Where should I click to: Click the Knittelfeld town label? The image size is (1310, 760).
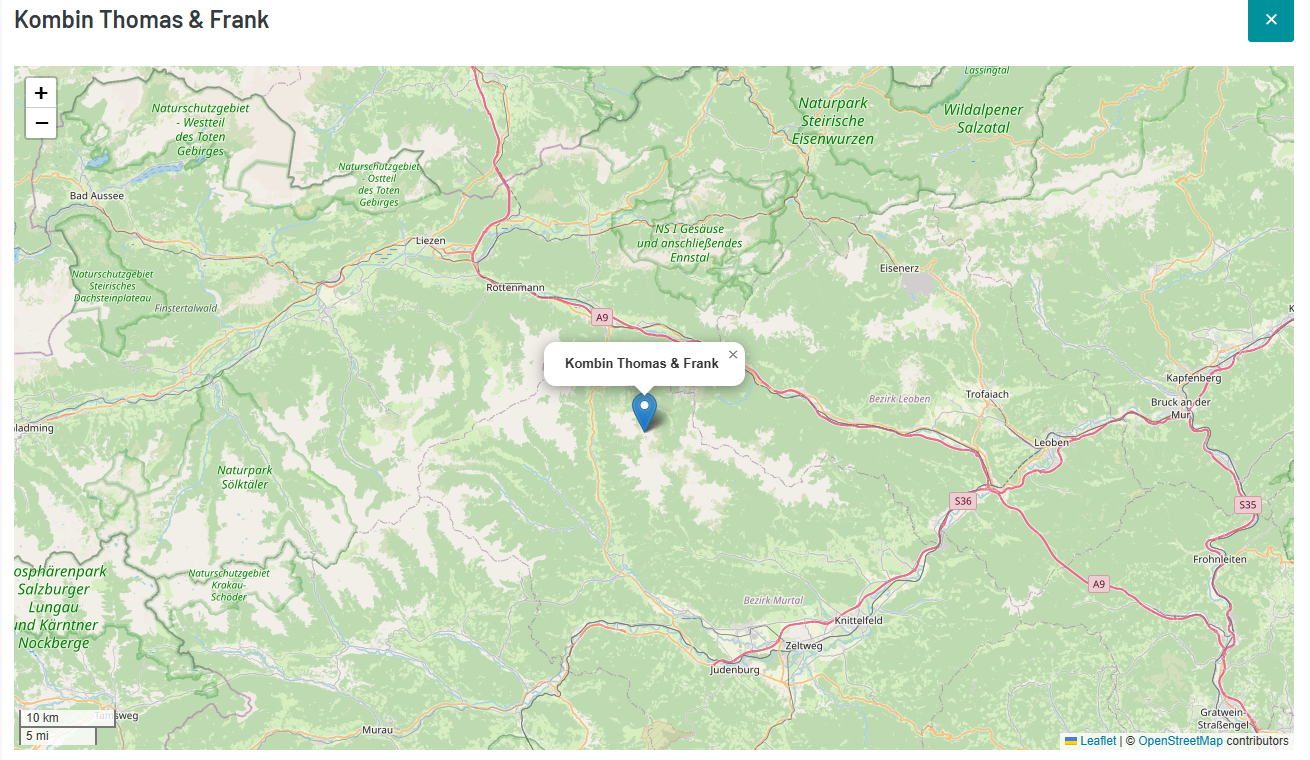[859, 620]
